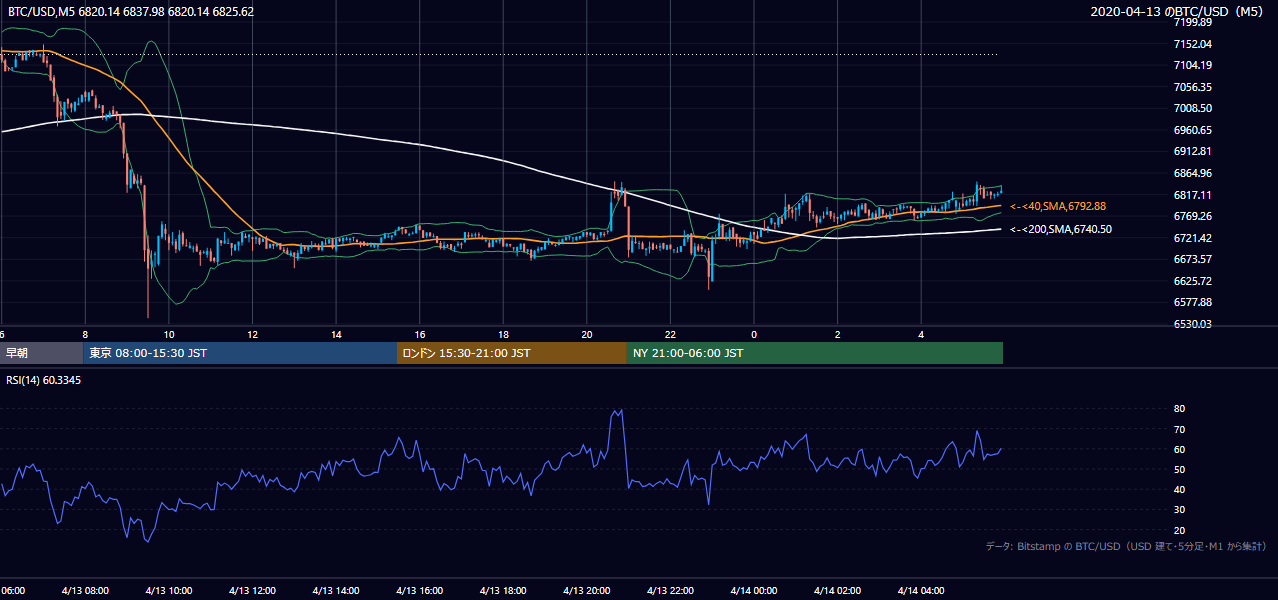1278x600 pixels.
Task: Click hour tick 10 below the price chart
Action: click(169, 335)
